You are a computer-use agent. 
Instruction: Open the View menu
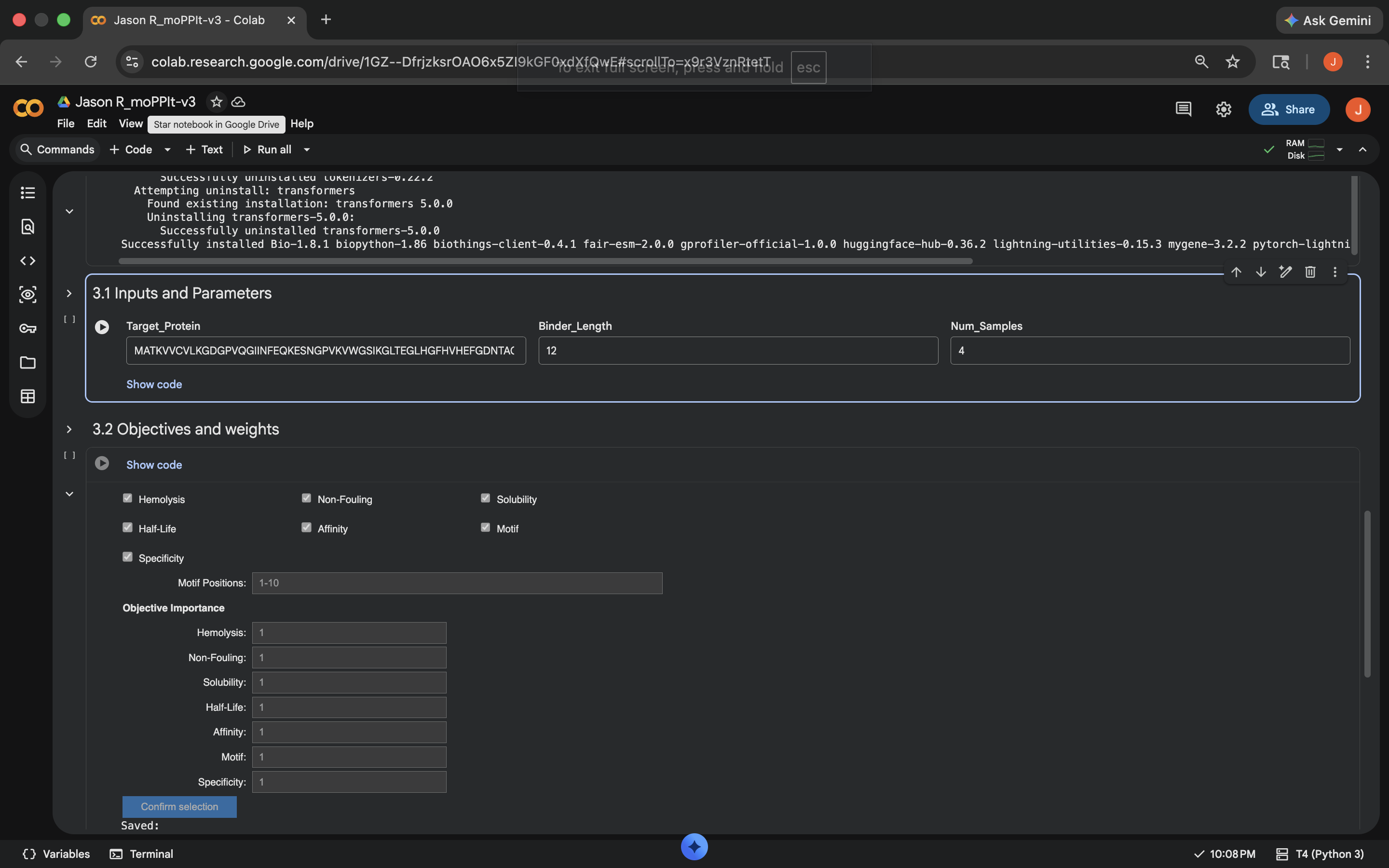point(131,123)
